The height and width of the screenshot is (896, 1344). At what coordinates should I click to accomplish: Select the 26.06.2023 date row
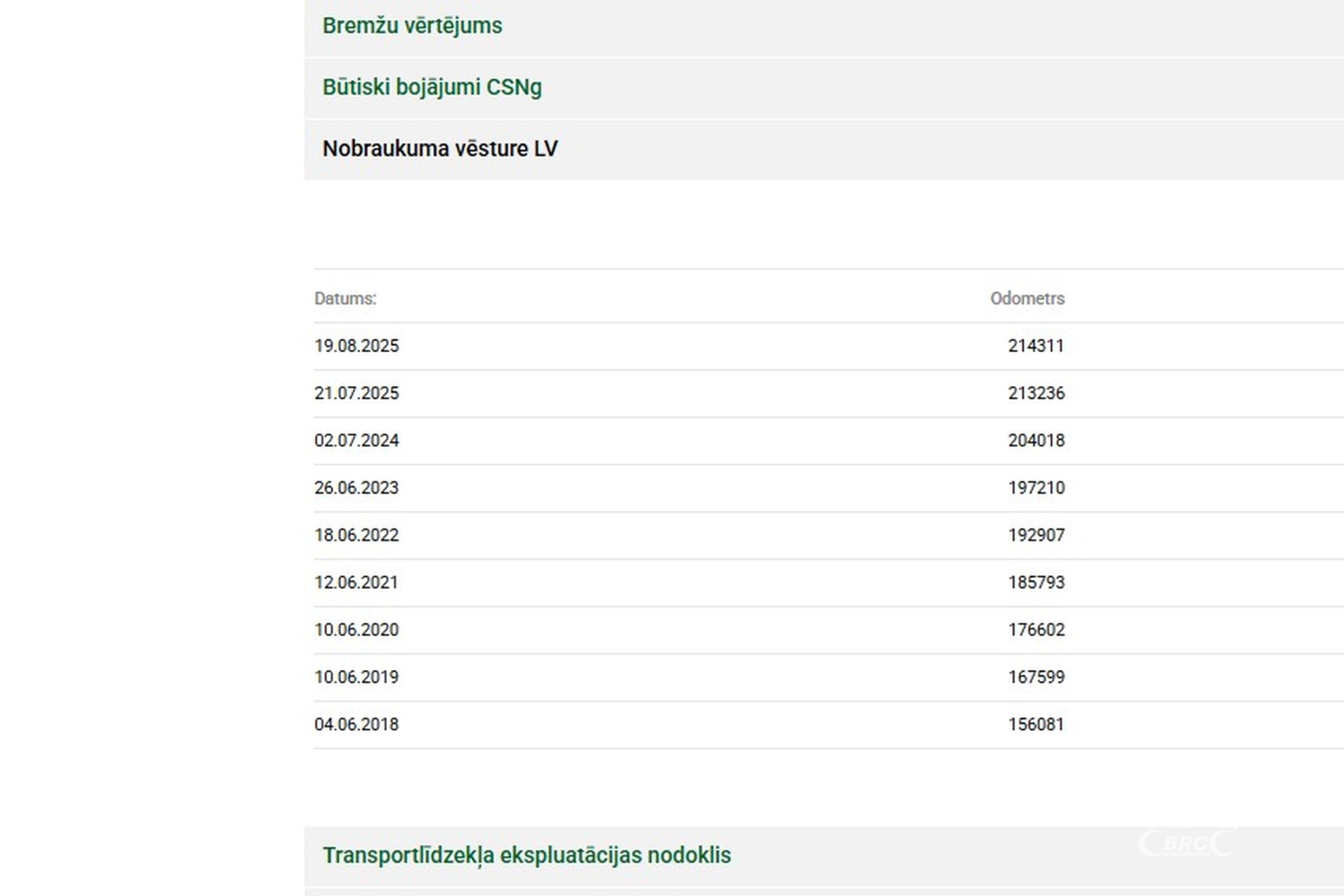tap(357, 488)
